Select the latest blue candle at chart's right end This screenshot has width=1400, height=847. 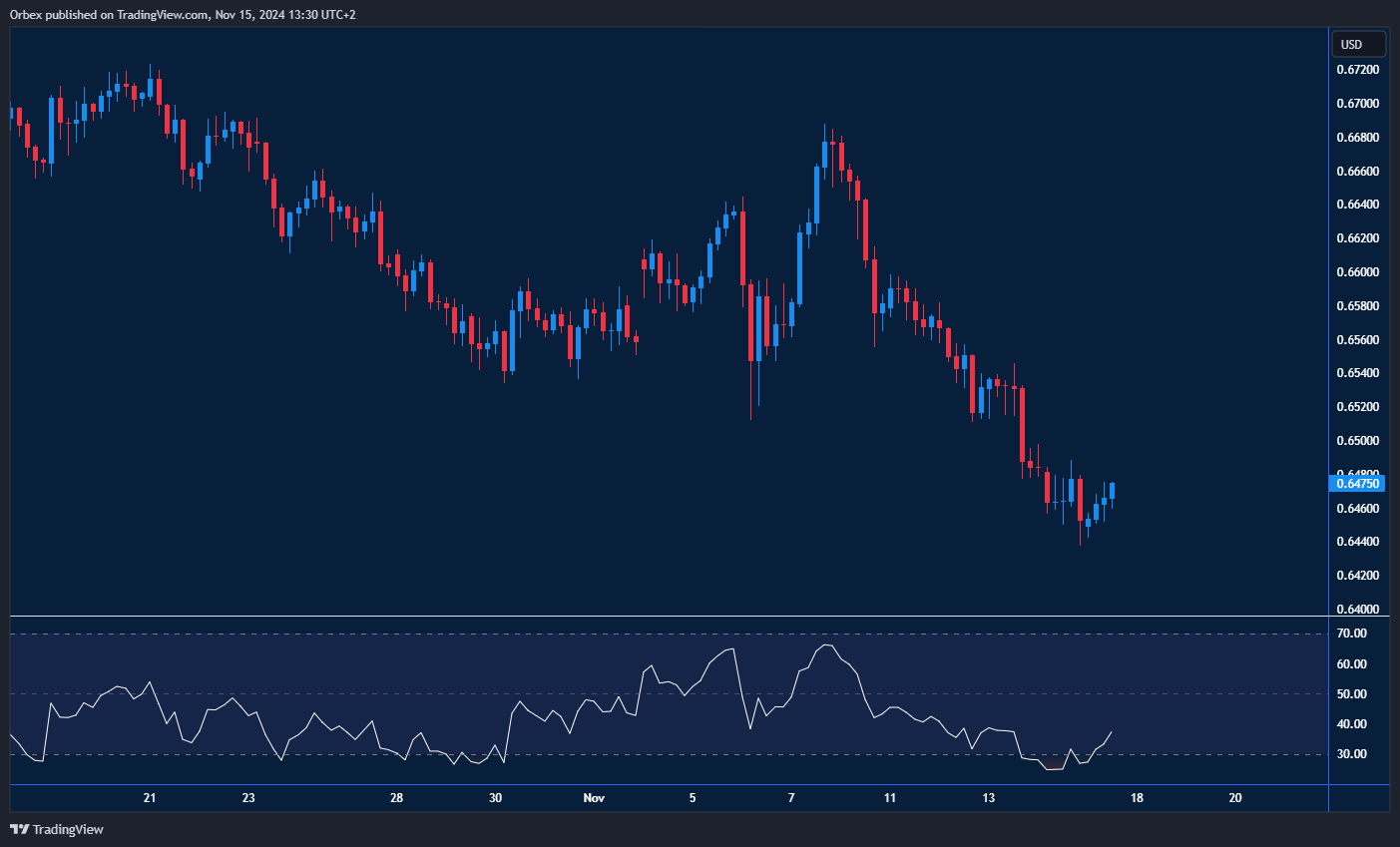1112,491
